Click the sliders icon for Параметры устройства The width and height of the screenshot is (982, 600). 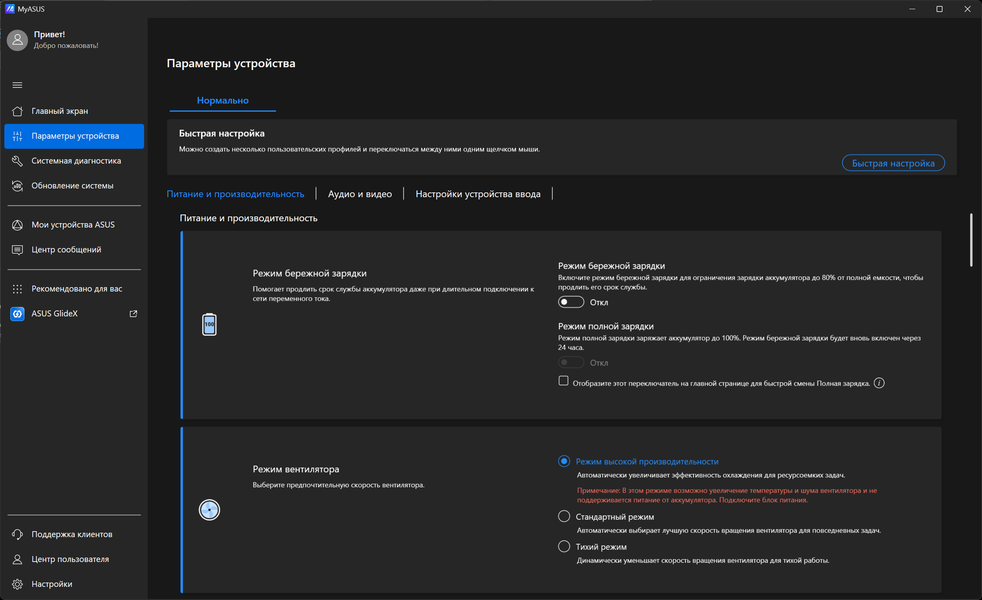[18, 136]
